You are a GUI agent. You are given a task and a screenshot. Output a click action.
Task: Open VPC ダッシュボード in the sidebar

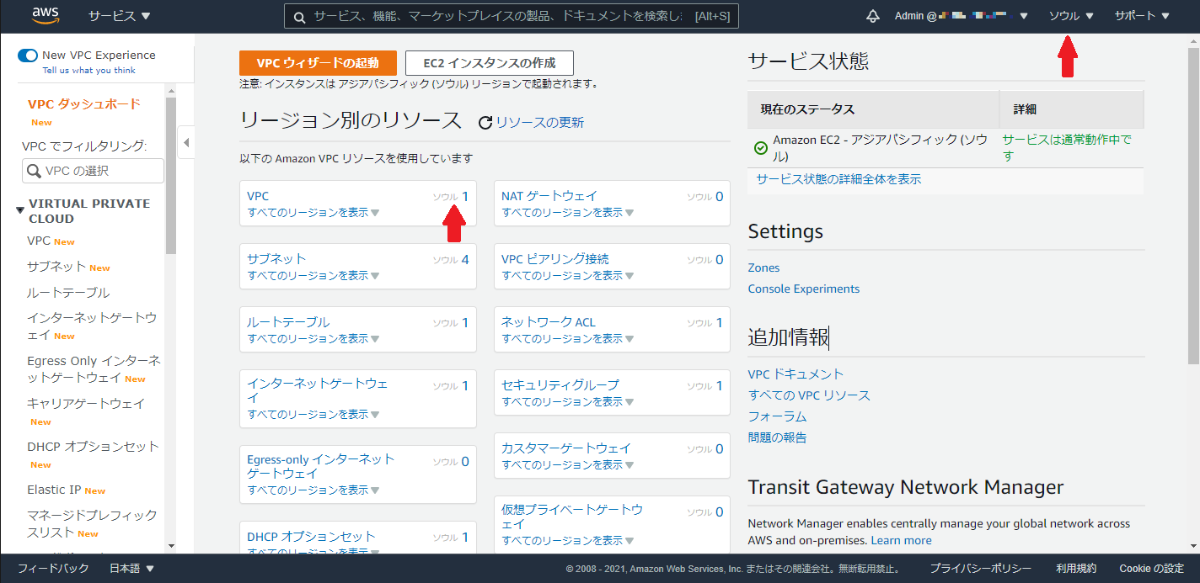84,104
